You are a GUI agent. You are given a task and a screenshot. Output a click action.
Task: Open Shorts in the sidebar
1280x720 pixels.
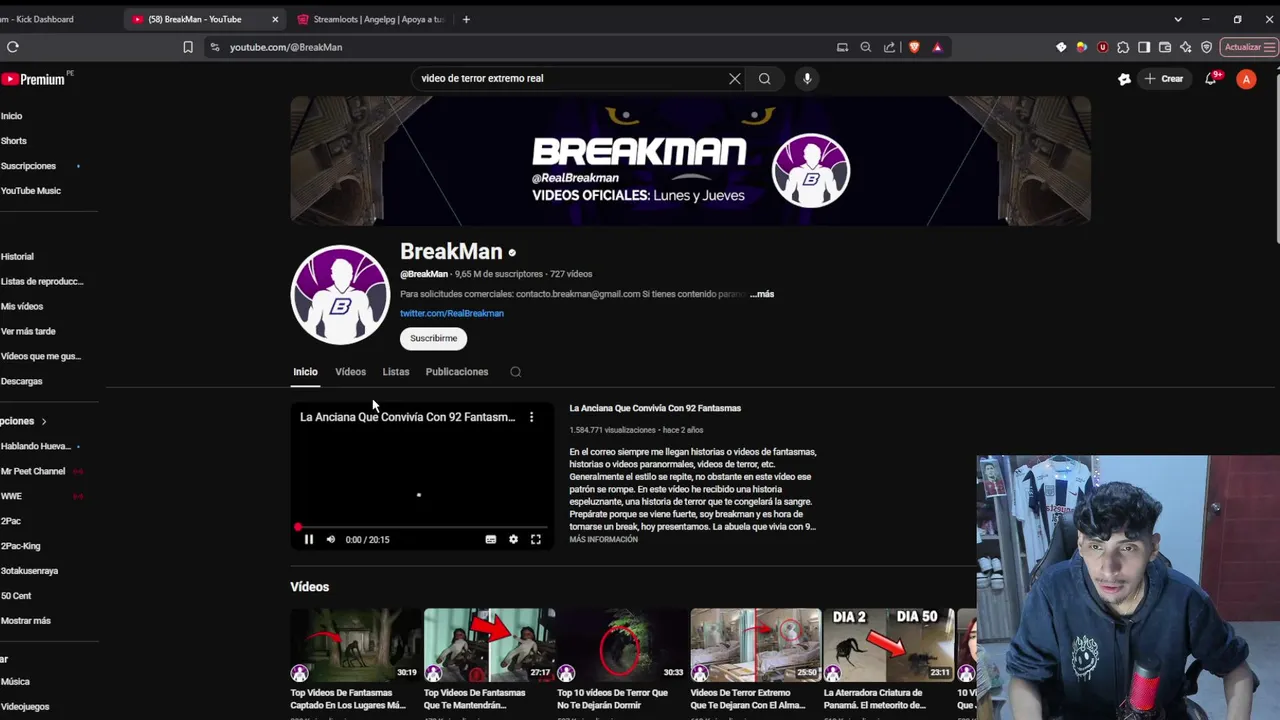pos(14,141)
